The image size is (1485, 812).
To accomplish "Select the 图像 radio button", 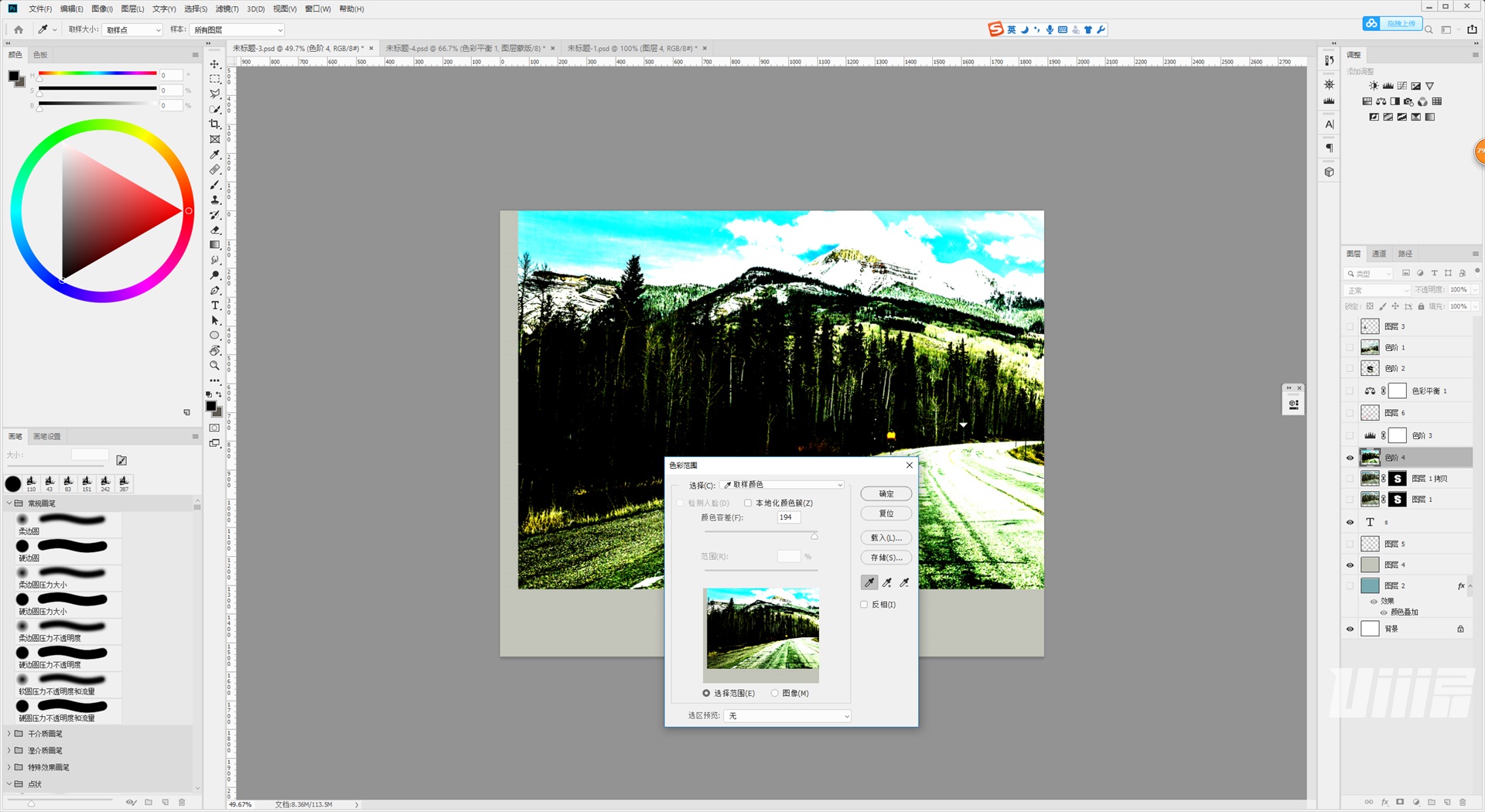I will (774, 693).
